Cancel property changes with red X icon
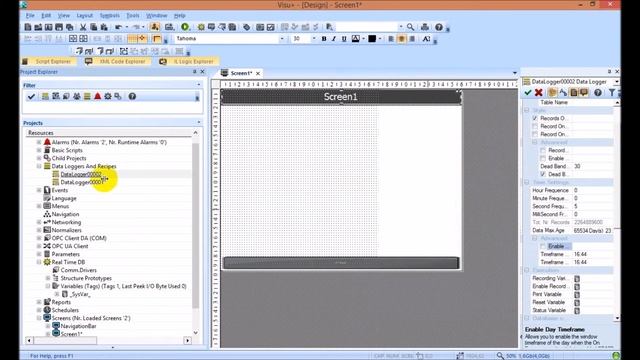640x360 pixels. point(538,93)
